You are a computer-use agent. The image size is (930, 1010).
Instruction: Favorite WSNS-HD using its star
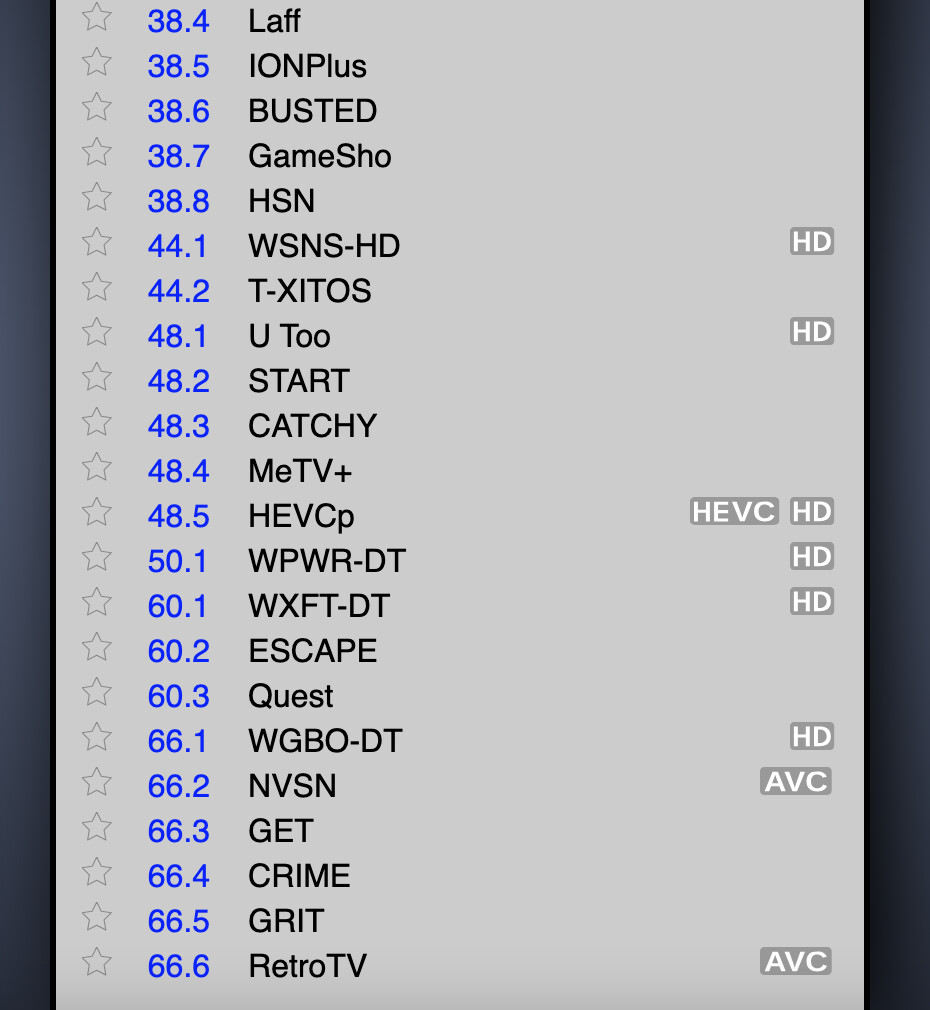97,243
